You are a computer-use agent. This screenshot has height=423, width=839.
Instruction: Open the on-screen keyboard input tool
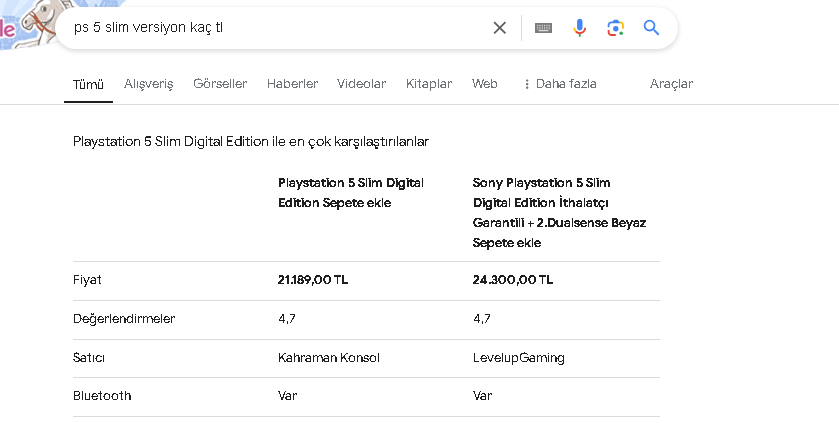[543, 28]
